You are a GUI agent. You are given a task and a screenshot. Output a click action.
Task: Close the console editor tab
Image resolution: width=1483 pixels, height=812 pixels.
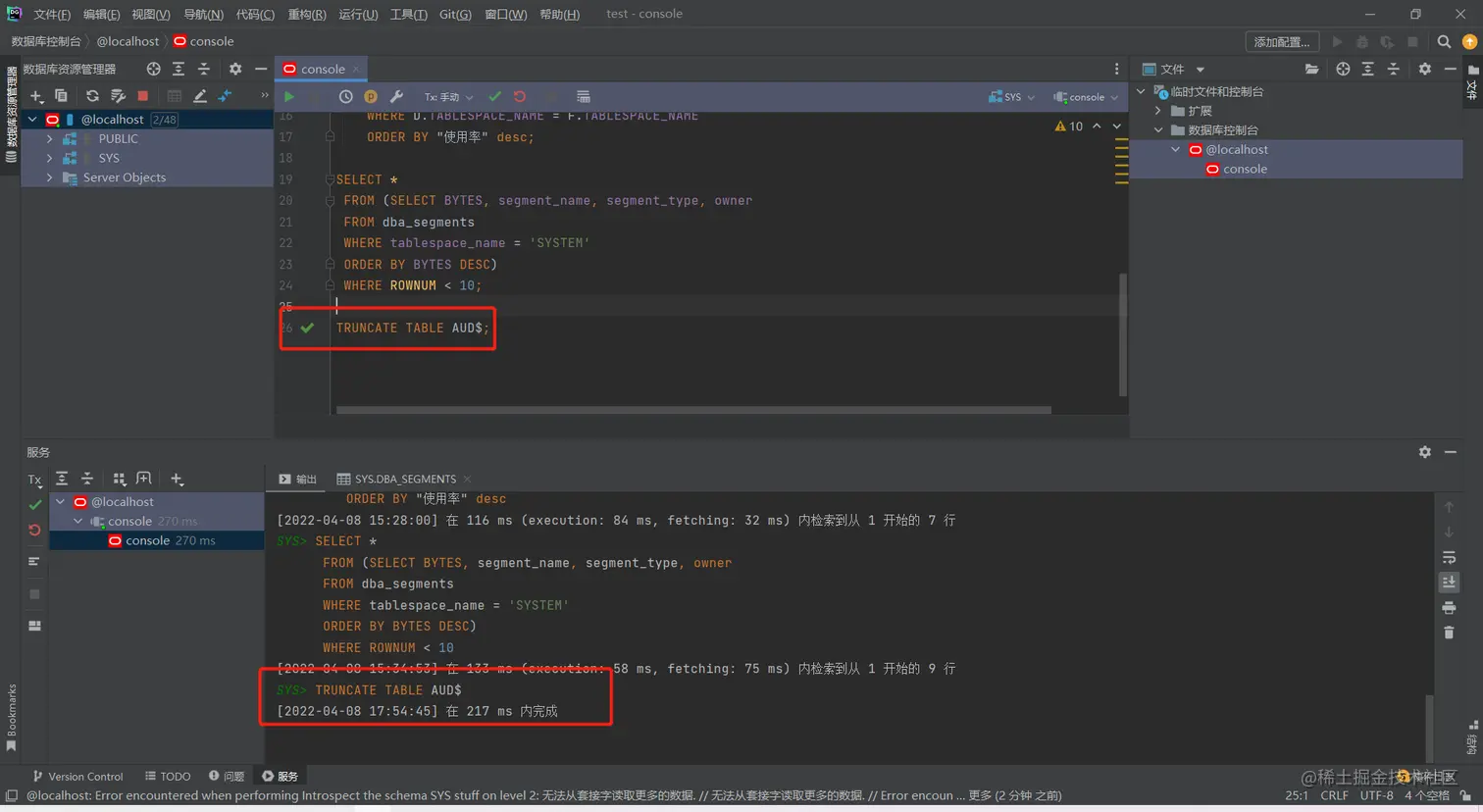pos(355,70)
